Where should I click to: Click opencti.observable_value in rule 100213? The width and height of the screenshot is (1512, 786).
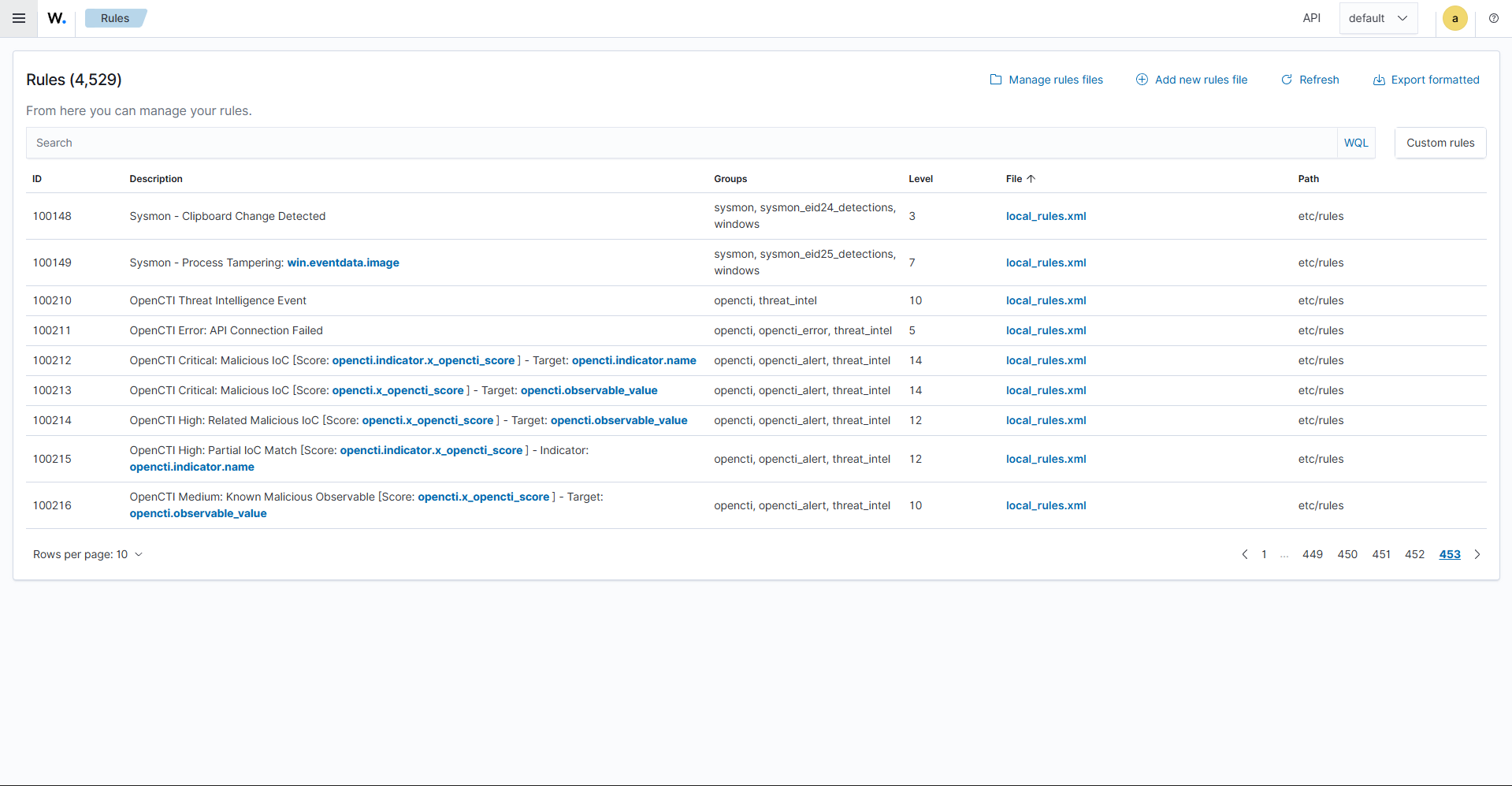pos(589,390)
